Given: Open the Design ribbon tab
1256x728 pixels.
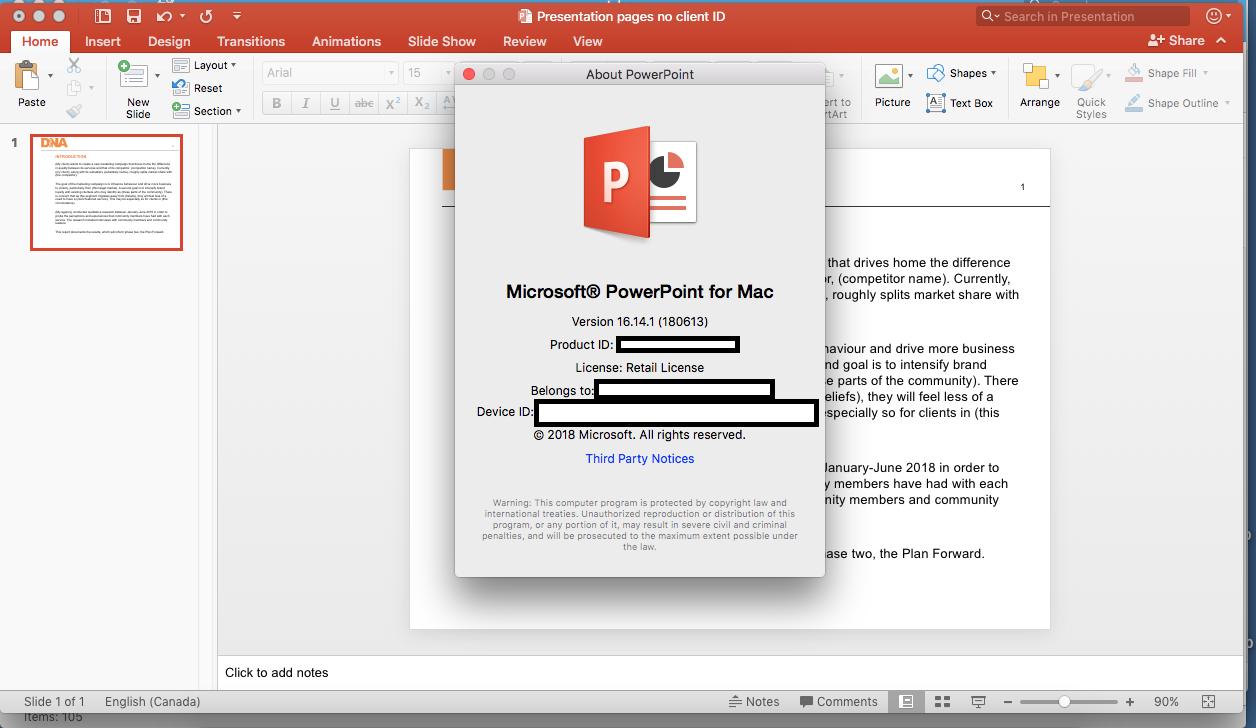Looking at the screenshot, I should click(x=169, y=41).
